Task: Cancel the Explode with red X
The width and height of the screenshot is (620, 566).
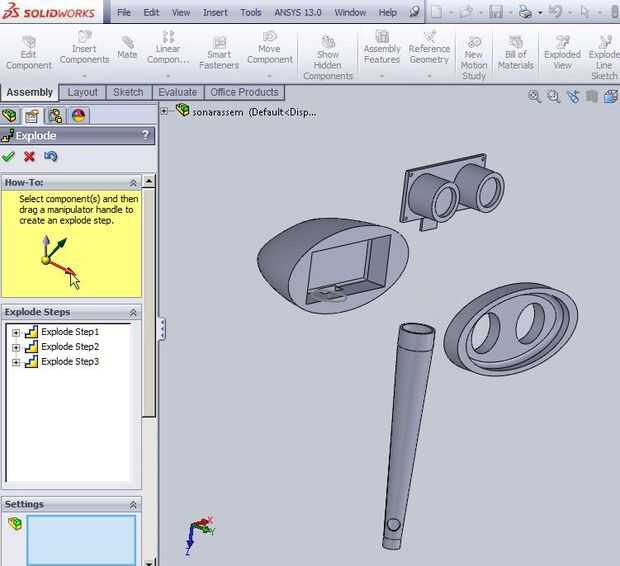Action: coord(29,157)
